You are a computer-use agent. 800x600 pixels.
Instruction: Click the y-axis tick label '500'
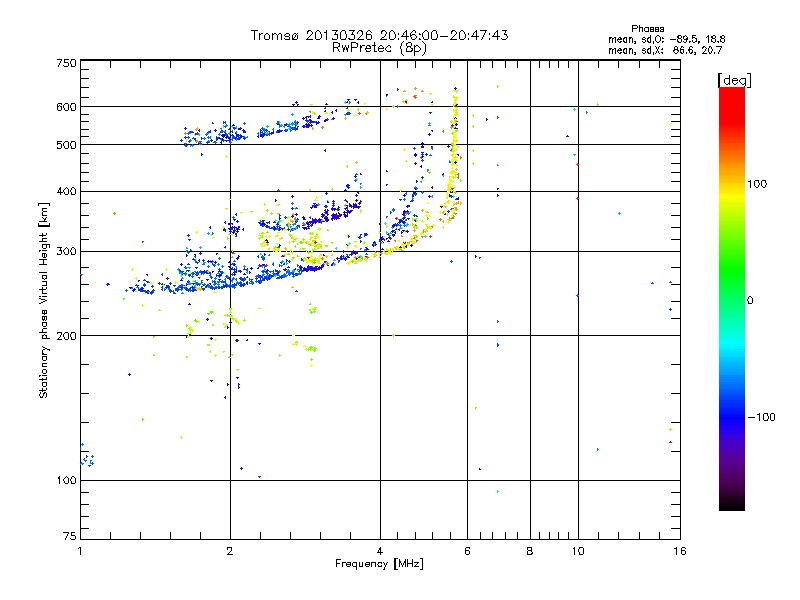[x=66, y=145]
